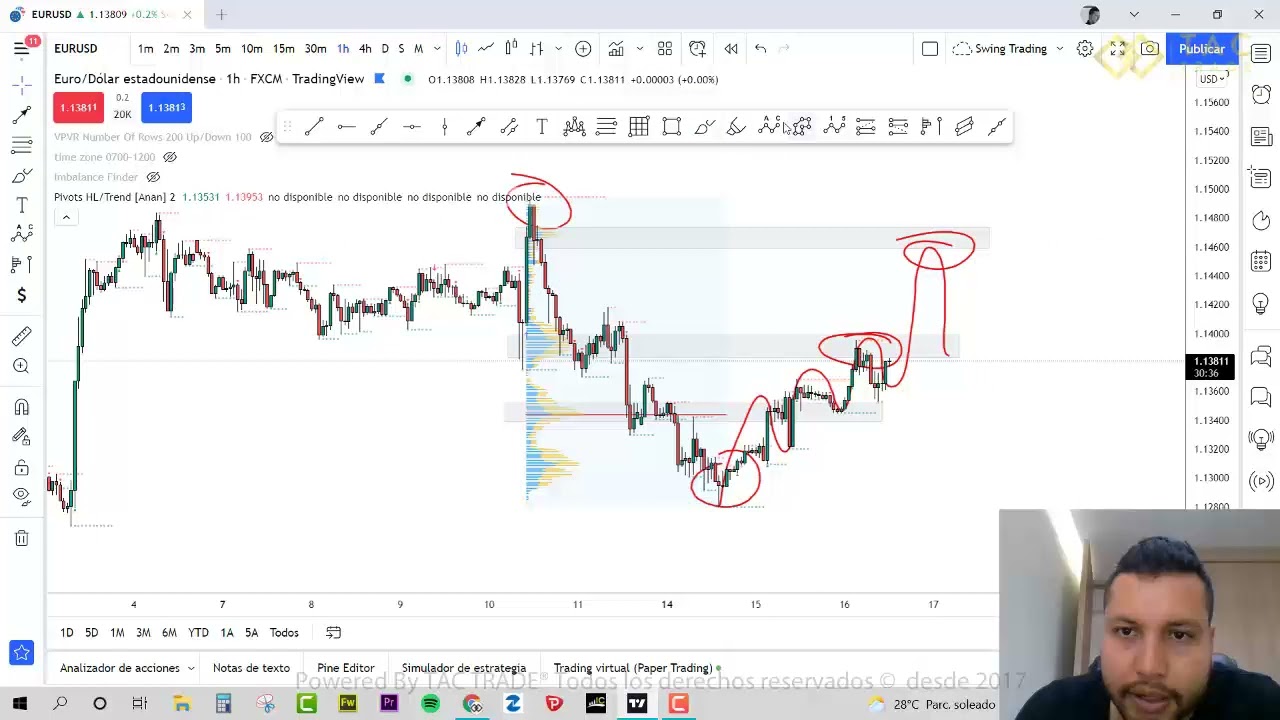The image size is (1280, 720).
Task: Toggle visibility of time zone 0700-1200 indicator
Action: click(x=170, y=157)
